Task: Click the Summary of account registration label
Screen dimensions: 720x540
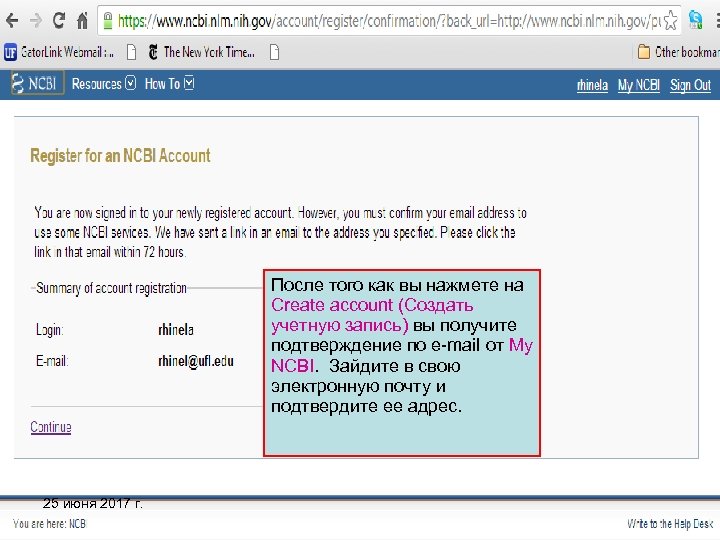Action: [x=111, y=288]
